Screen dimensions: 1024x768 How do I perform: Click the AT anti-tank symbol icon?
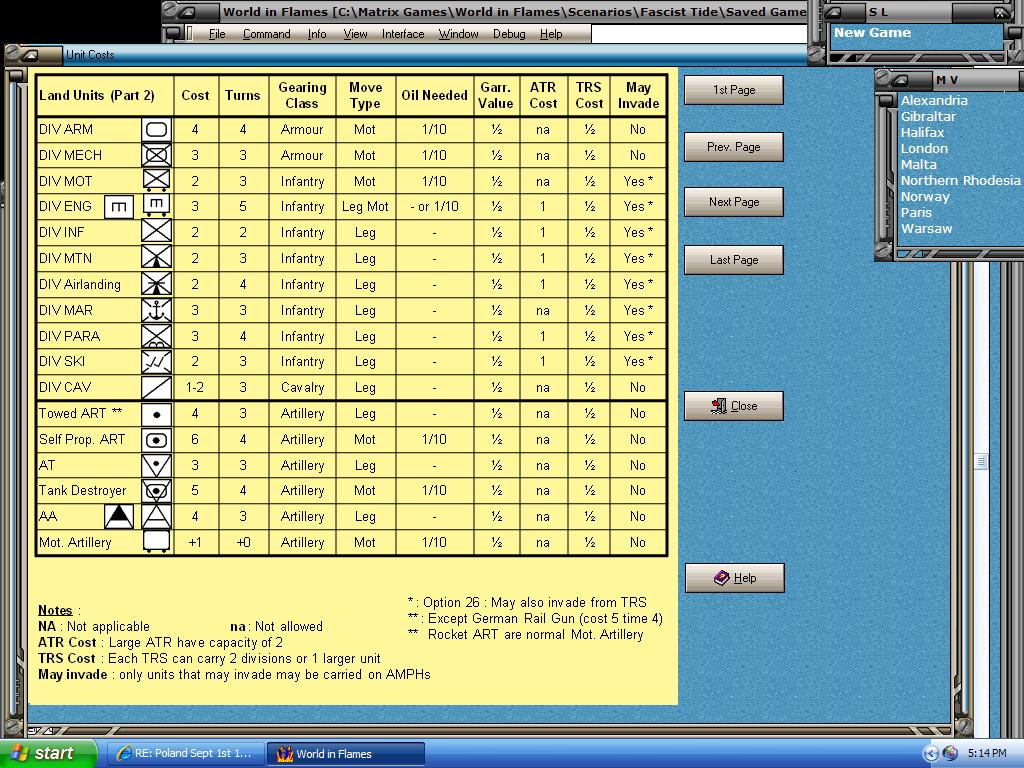(x=157, y=466)
